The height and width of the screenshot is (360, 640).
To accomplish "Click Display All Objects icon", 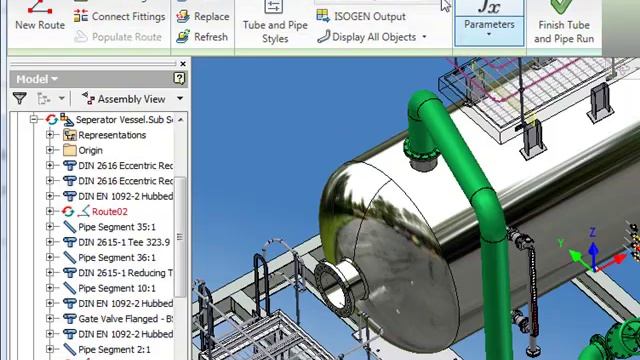I will tap(323, 37).
